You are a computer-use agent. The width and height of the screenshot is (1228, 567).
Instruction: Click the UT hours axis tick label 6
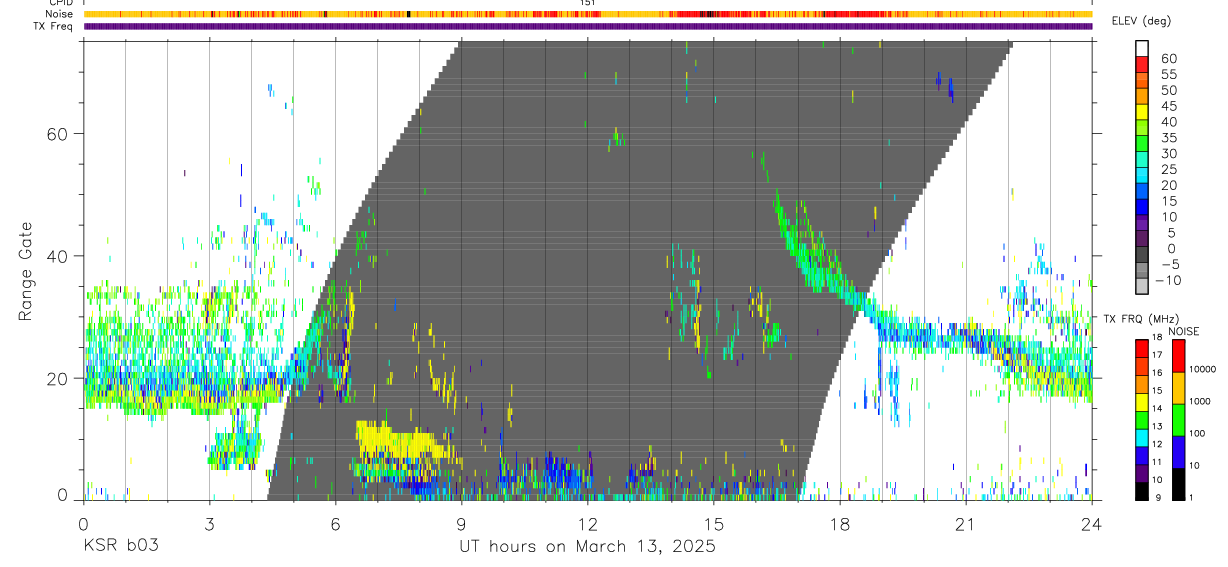point(336,524)
